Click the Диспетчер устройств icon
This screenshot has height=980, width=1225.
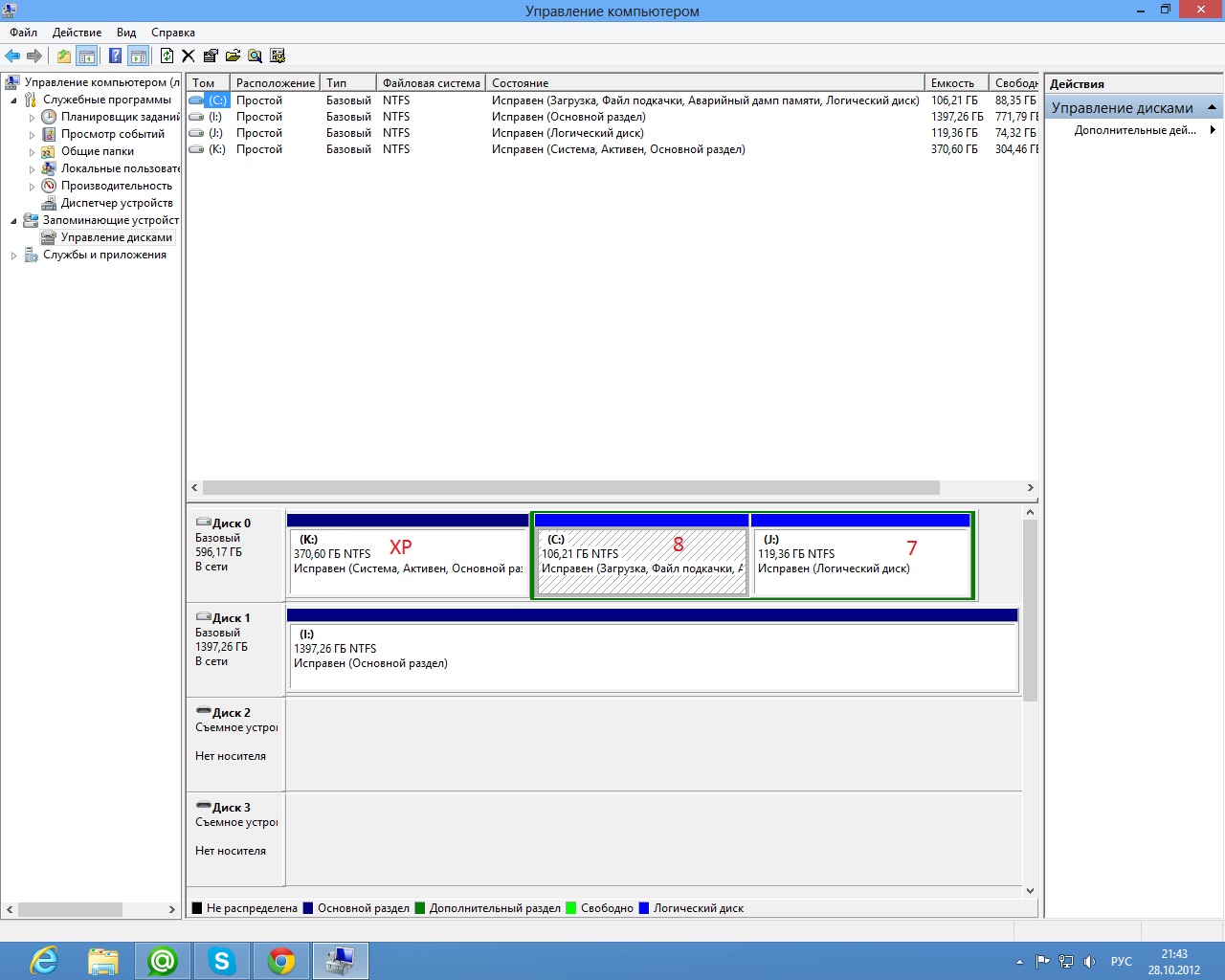point(49,203)
